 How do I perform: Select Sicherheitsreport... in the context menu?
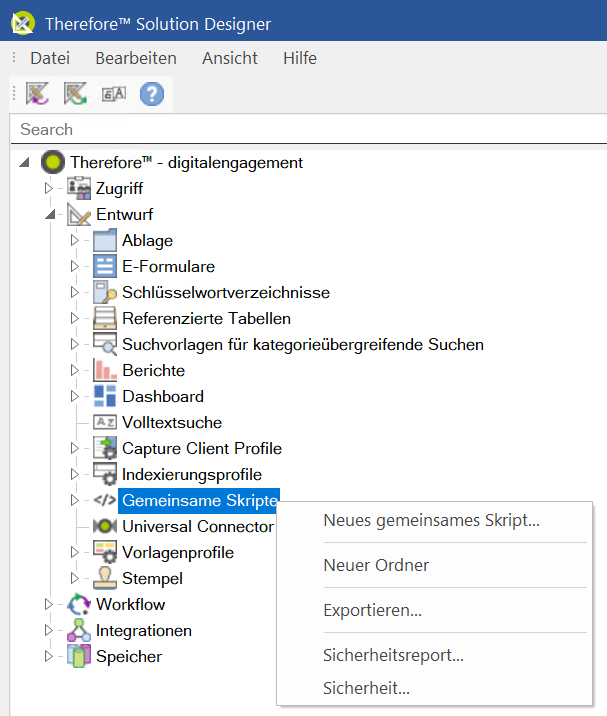click(x=394, y=655)
